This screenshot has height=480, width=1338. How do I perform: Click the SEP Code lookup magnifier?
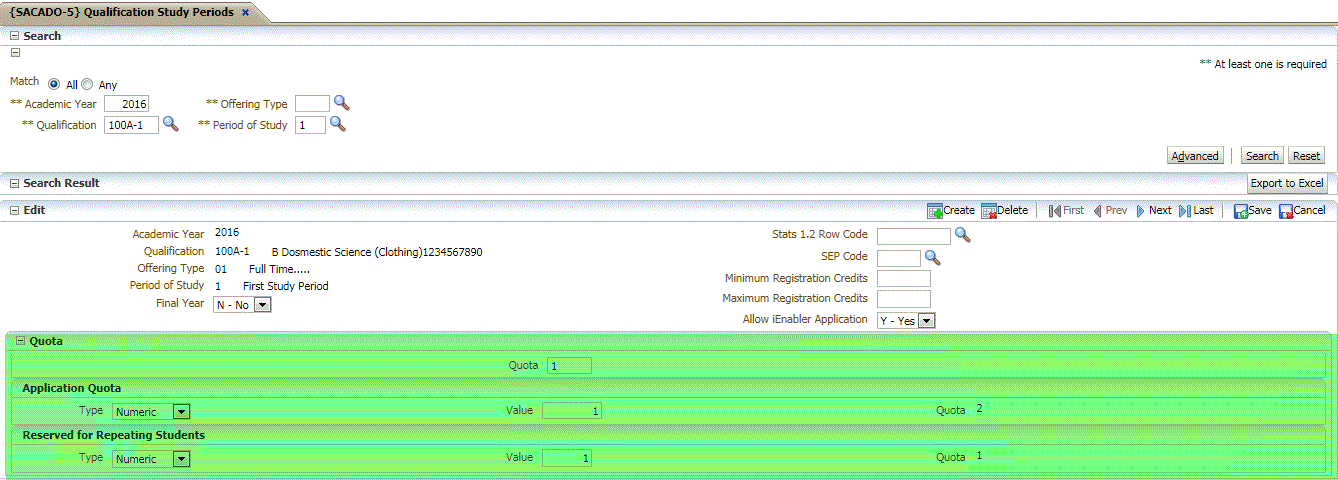(932, 257)
